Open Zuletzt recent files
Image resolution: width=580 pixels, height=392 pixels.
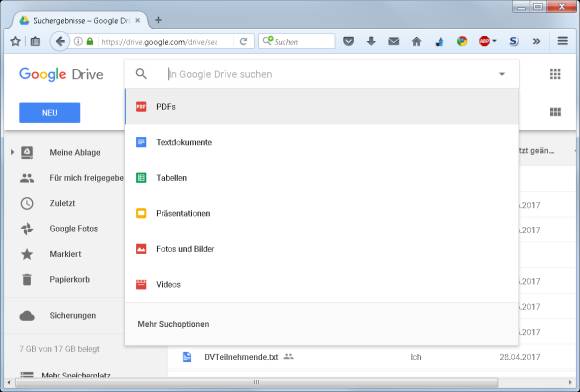pyautogui.click(x=62, y=203)
